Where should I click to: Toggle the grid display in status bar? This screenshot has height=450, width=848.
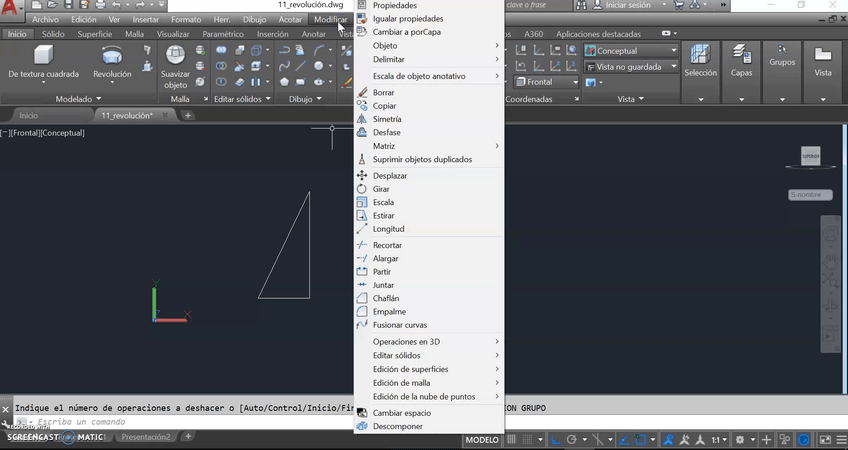click(512, 439)
